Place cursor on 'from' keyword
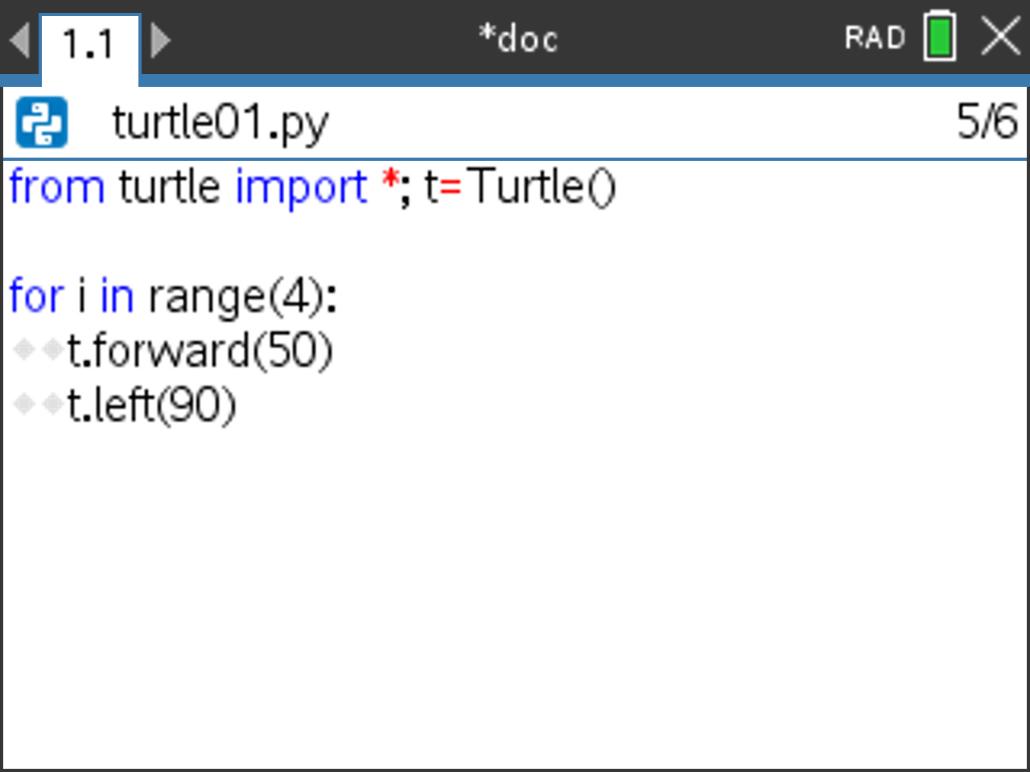 (56, 187)
